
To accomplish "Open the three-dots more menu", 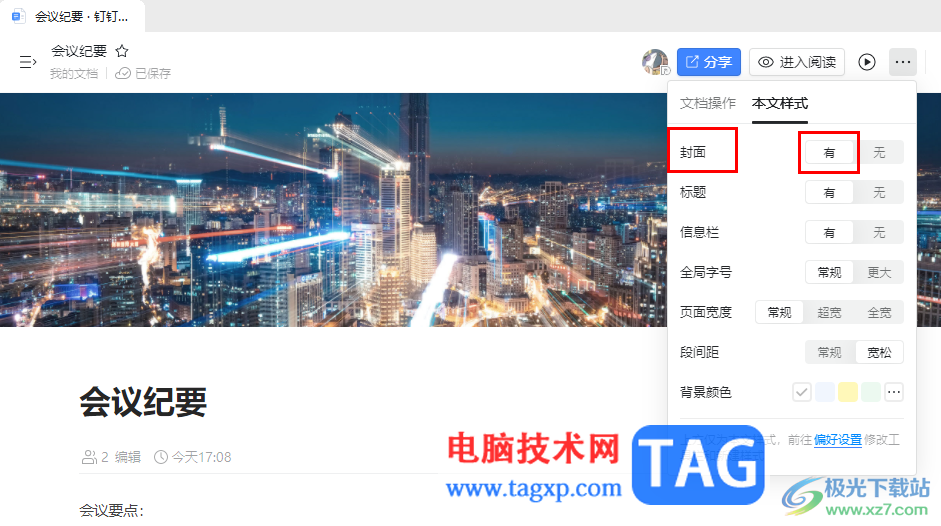I will pos(903,62).
